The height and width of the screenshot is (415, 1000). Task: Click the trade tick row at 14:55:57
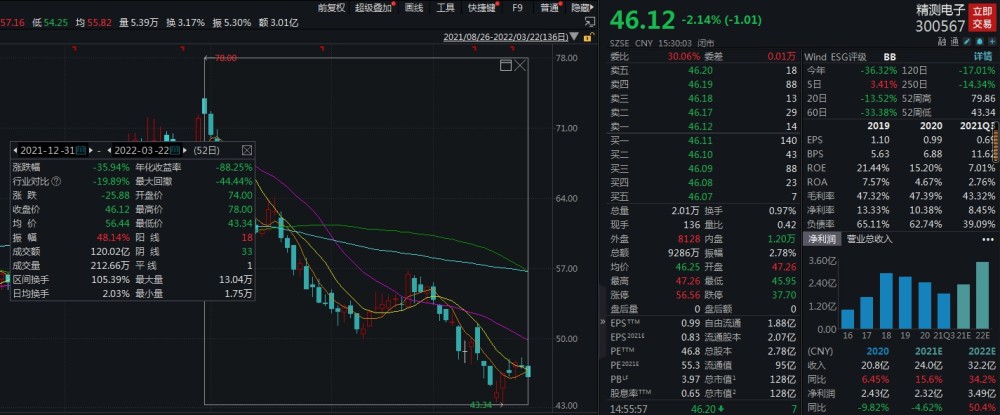click(x=703, y=407)
